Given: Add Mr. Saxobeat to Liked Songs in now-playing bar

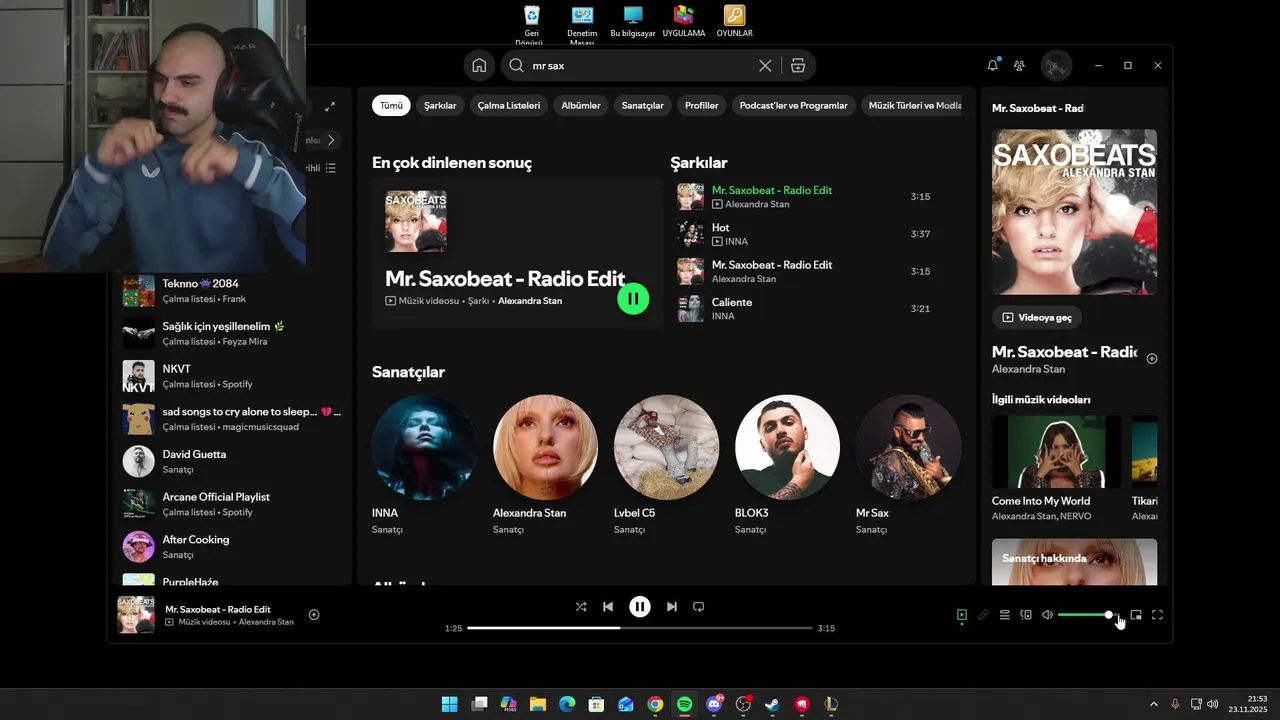Looking at the screenshot, I should tap(314, 615).
